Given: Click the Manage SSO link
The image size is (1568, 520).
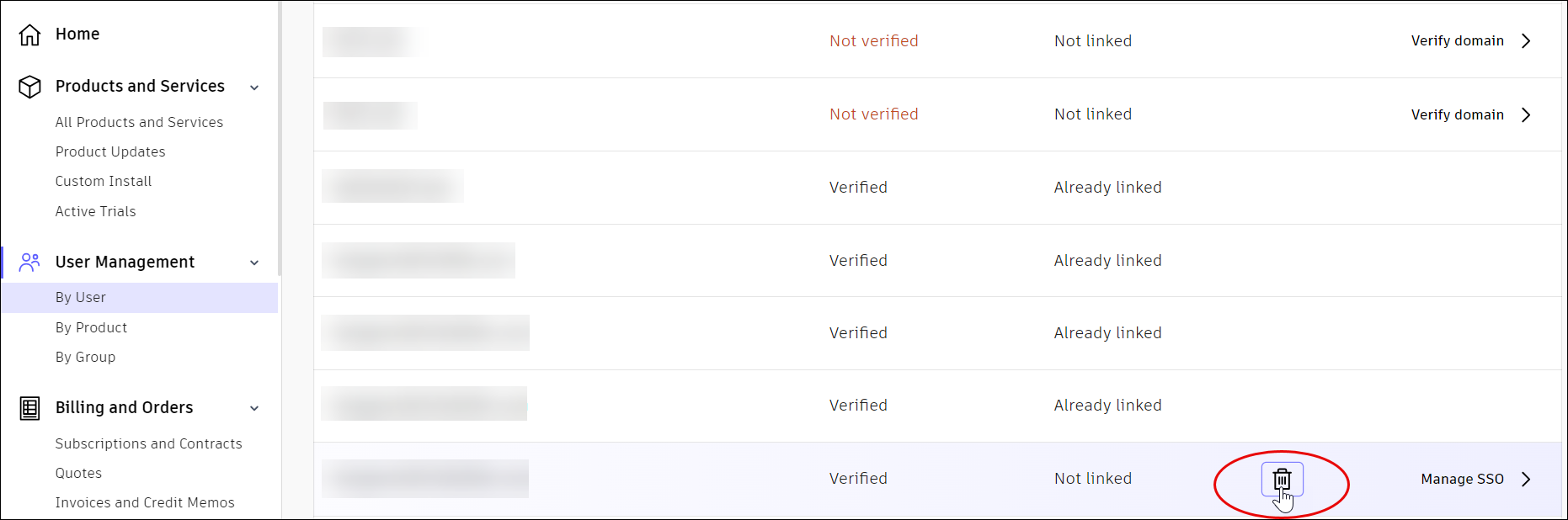Looking at the screenshot, I should point(1462,479).
